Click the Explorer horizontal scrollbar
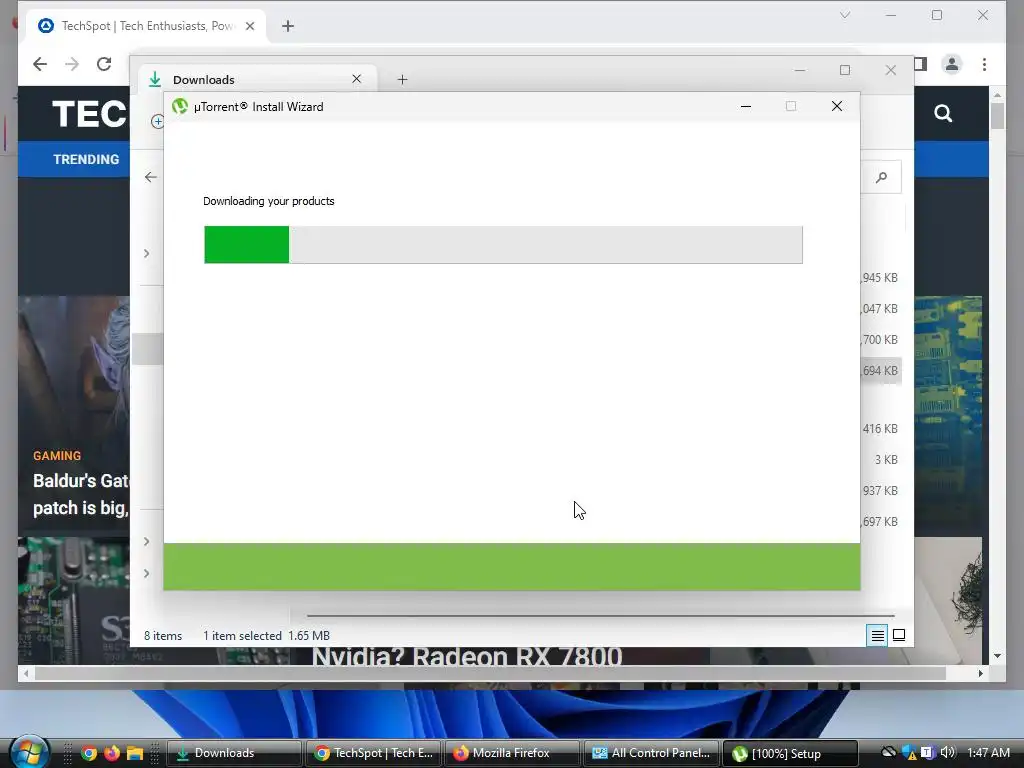 point(600,615)
